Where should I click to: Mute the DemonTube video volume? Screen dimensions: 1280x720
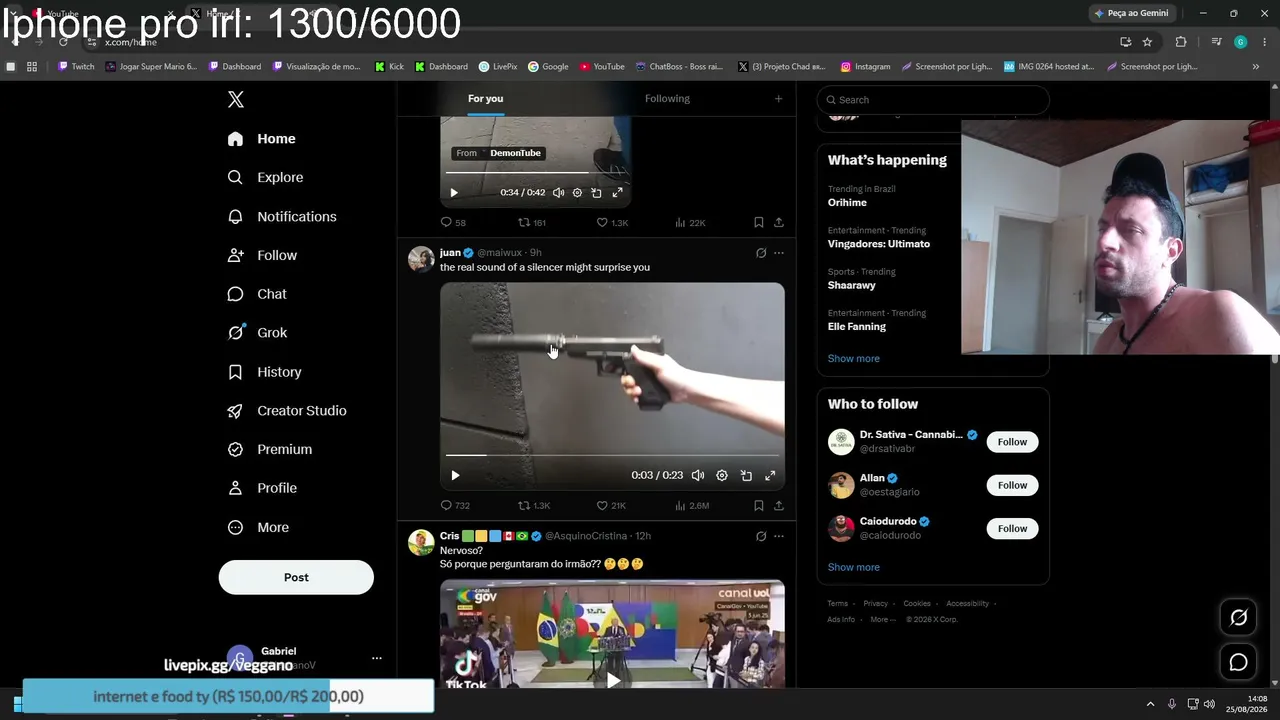point(558,193)
